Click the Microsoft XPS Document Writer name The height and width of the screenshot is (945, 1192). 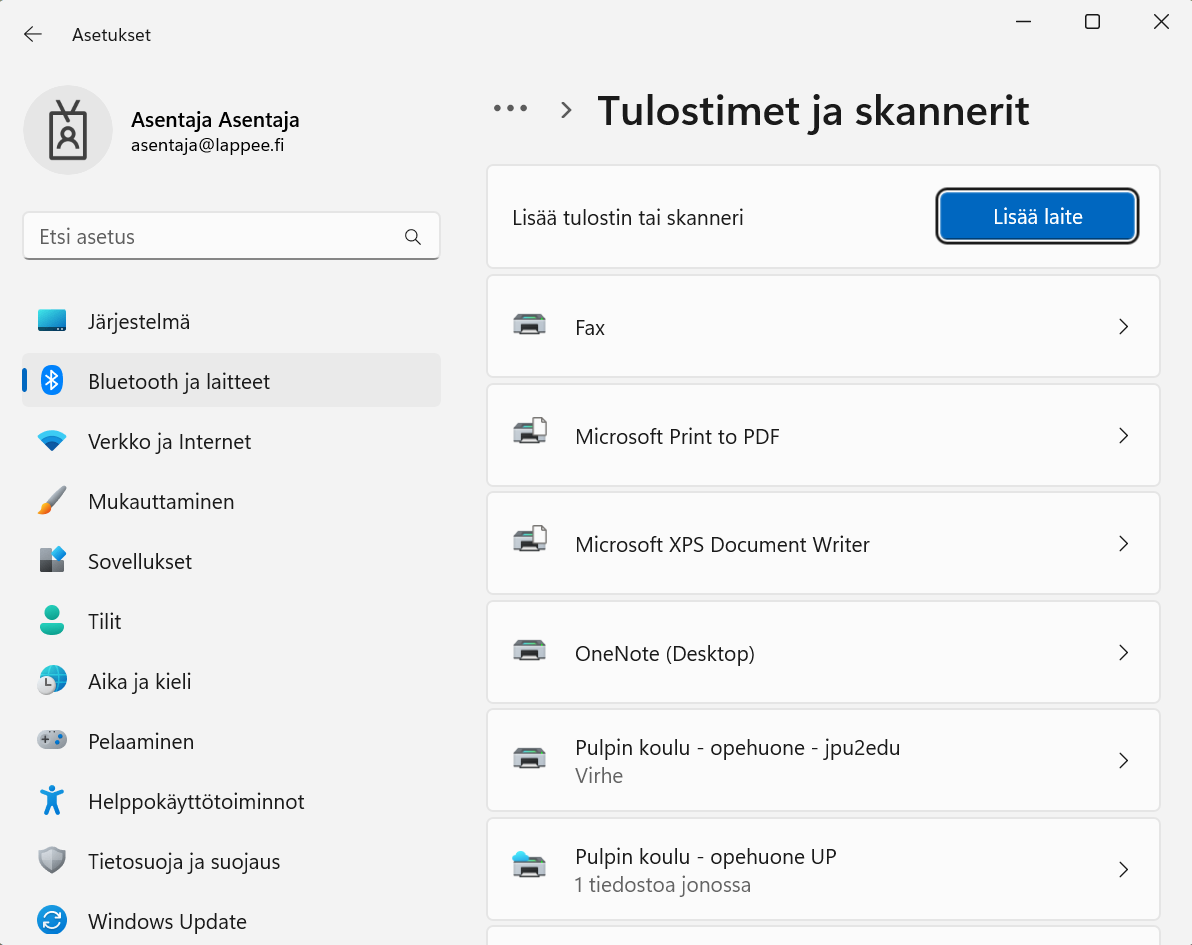click(x=722, y=544)
